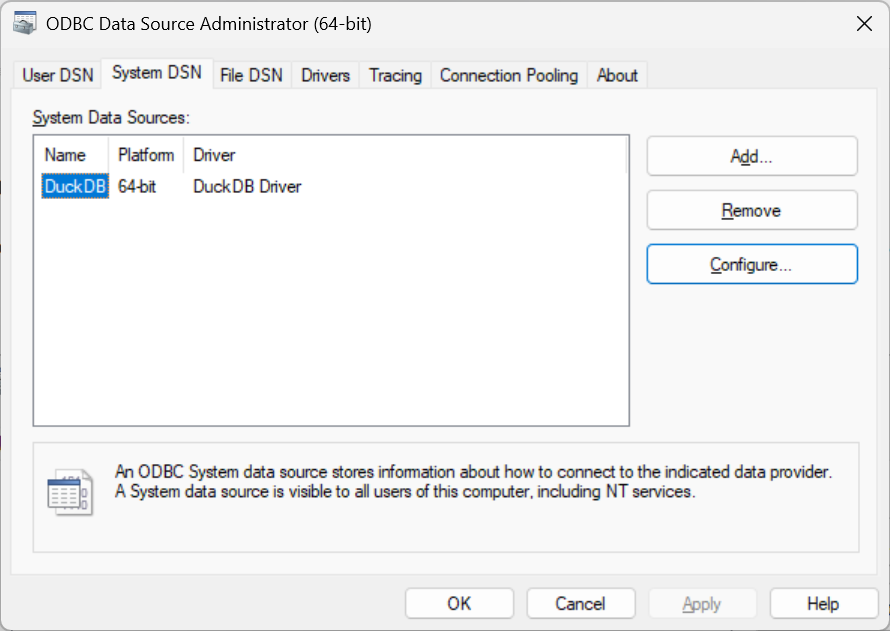The image size is (890, 631).
Task: Open the Connection Pooling tab
Action: point(508,74)
